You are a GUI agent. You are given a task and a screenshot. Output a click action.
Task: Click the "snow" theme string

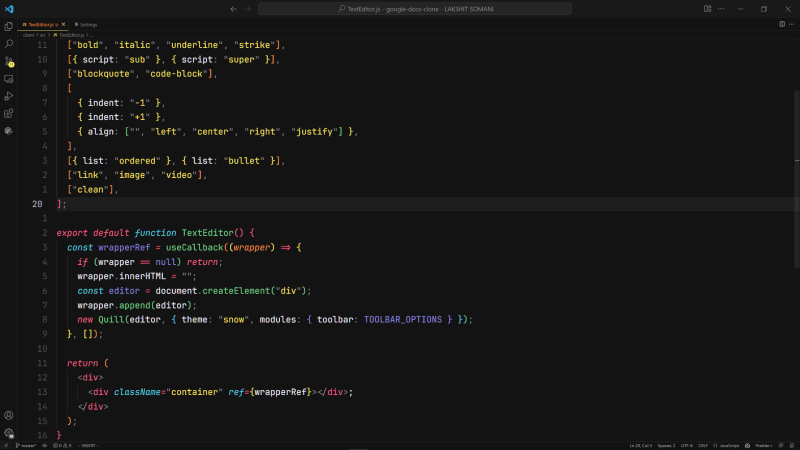[234, 319]
